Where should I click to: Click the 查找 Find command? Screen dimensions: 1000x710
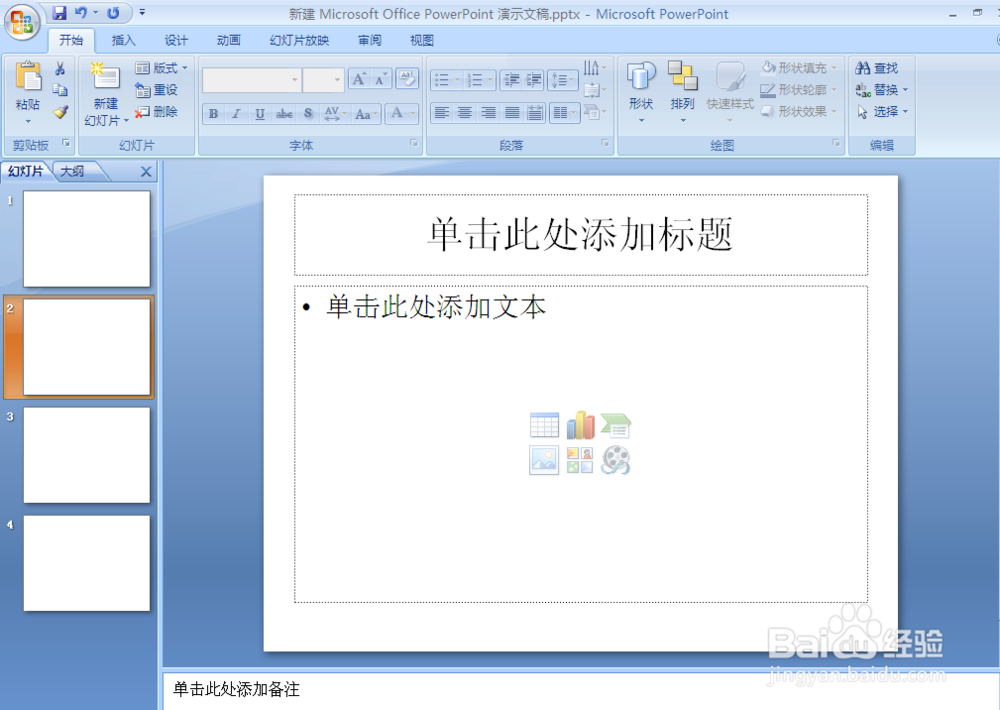(x=881, y=67)
